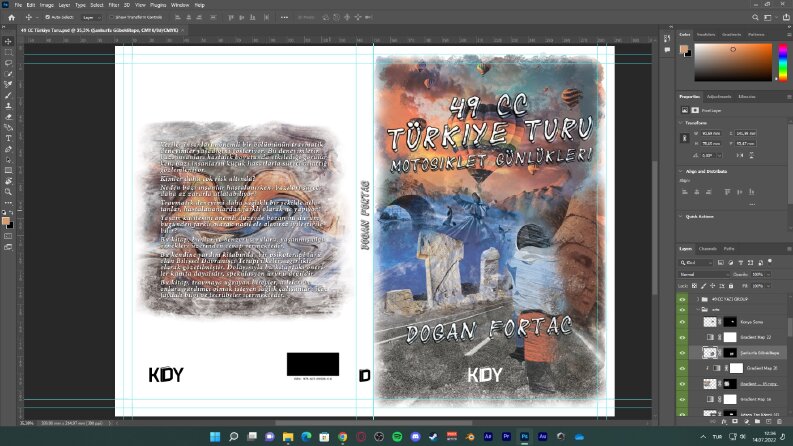The image size is (793, 446).
Task: Pick a color in the color field
Action: (733, 63)
